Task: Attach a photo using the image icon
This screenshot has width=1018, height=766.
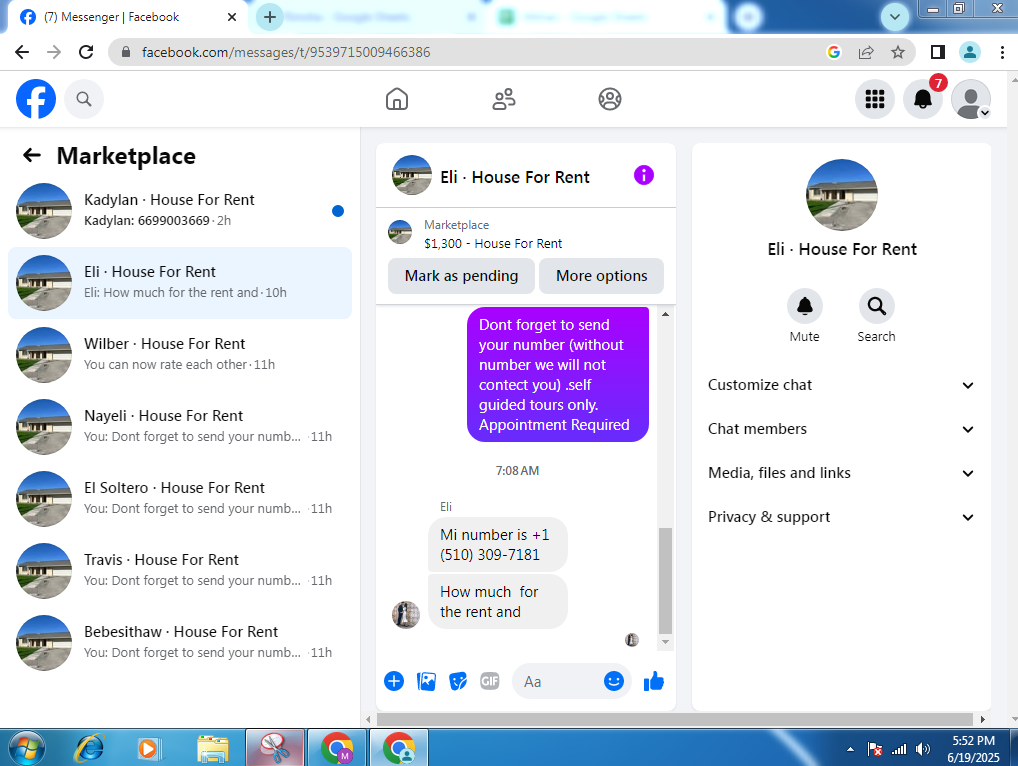Action: 426,681
